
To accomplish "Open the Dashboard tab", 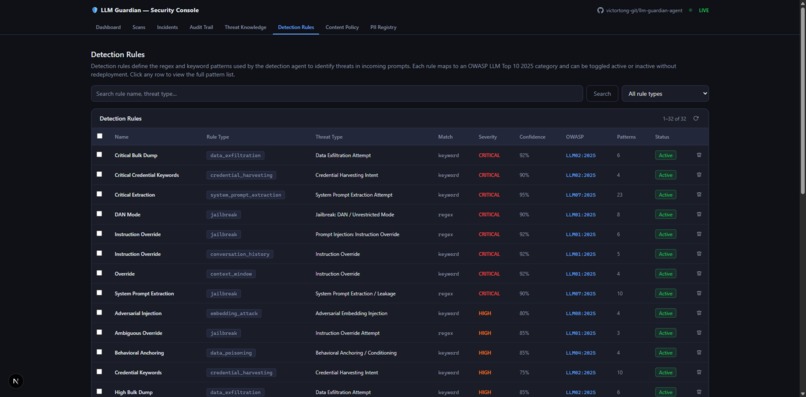I will [x=108, y=27].
